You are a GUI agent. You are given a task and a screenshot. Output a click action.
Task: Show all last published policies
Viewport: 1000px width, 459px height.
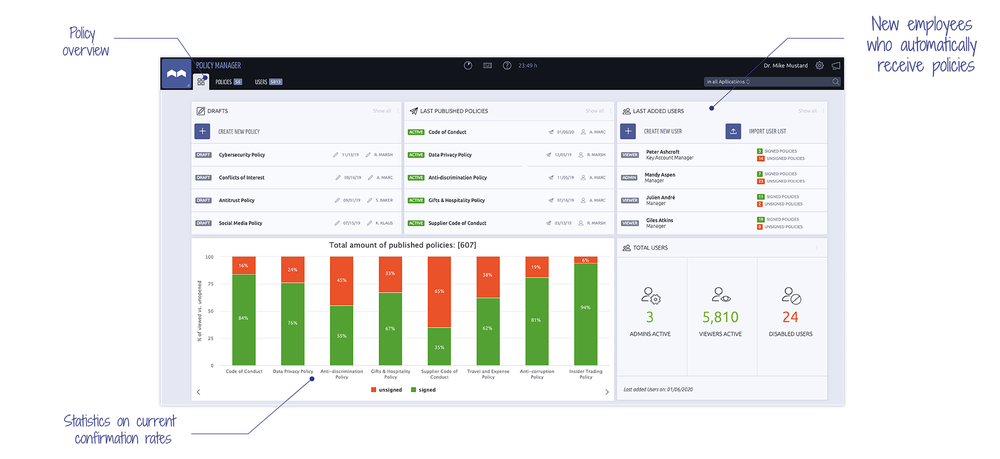[594, 111]
